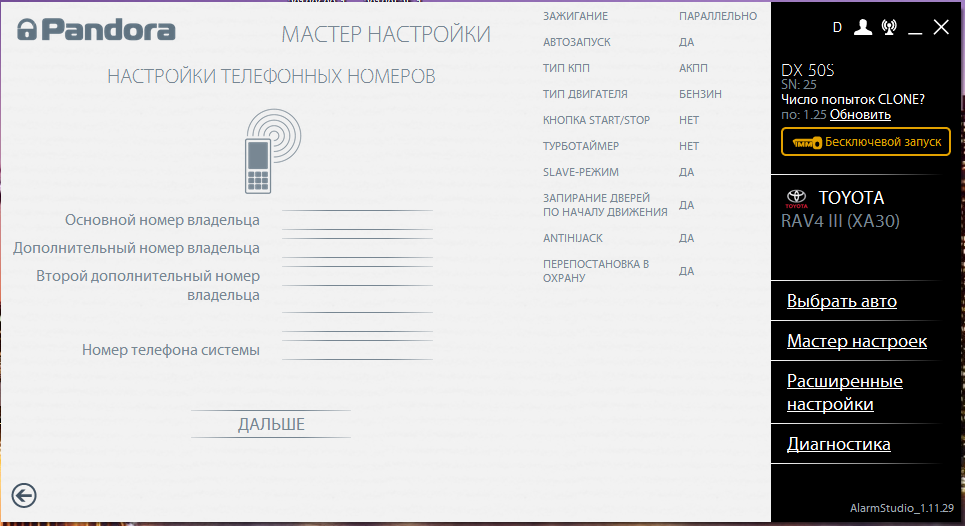This screenshot has height=526, width=965.
Task: Click the Обновить firmware link
Action: point(860,114)
